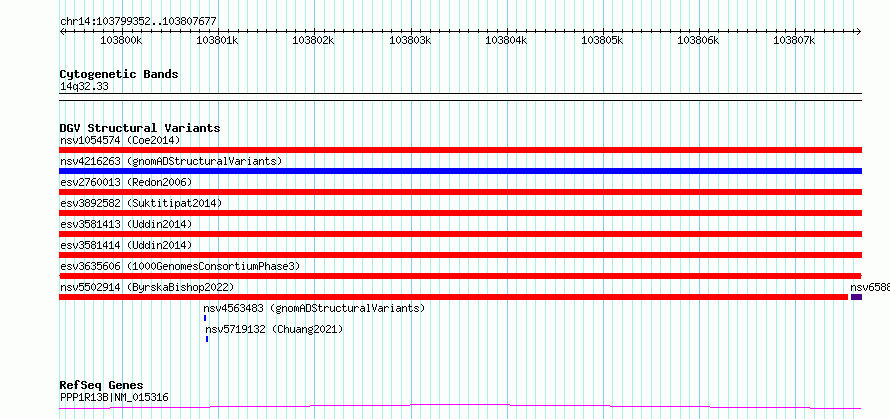Click the 103801k ruler tick label
Screen dimensions: 890x419
pyautogui.click(x=217, y=40)
